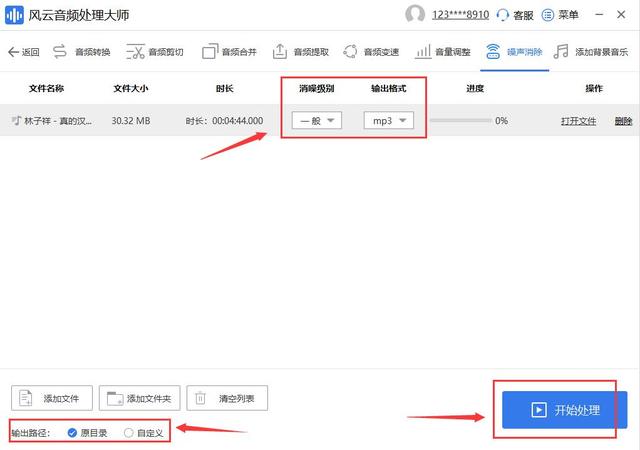Go back with the 返回 arrow
The image size is (640, 450).
click(x=24, y=52)
